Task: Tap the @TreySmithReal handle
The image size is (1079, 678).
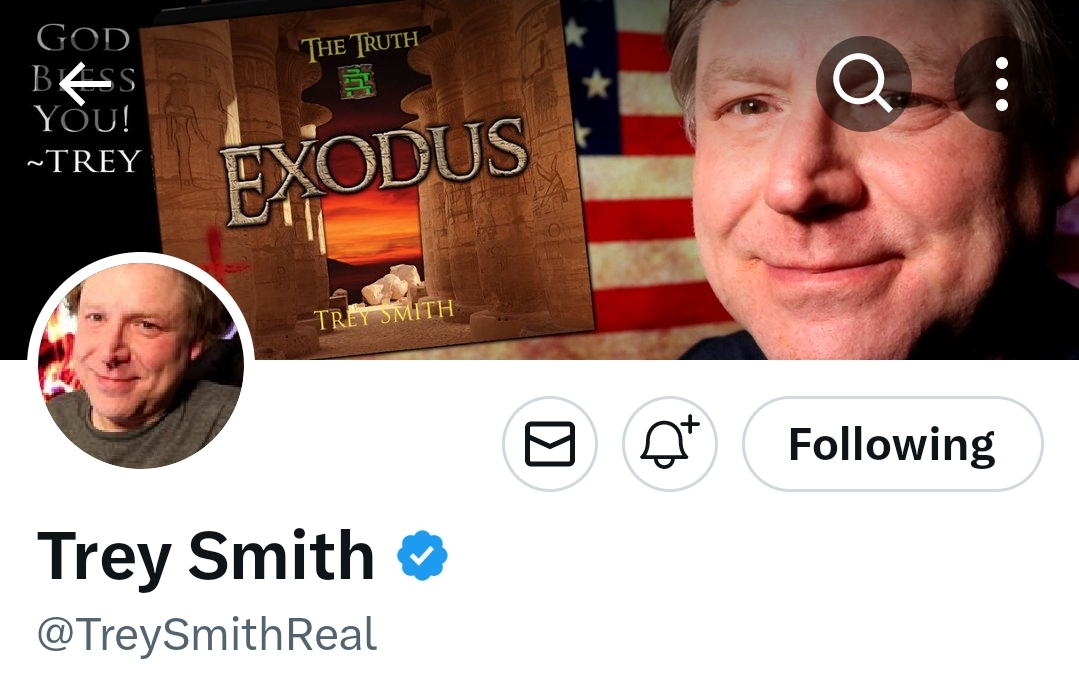Action: pos(207,634)
